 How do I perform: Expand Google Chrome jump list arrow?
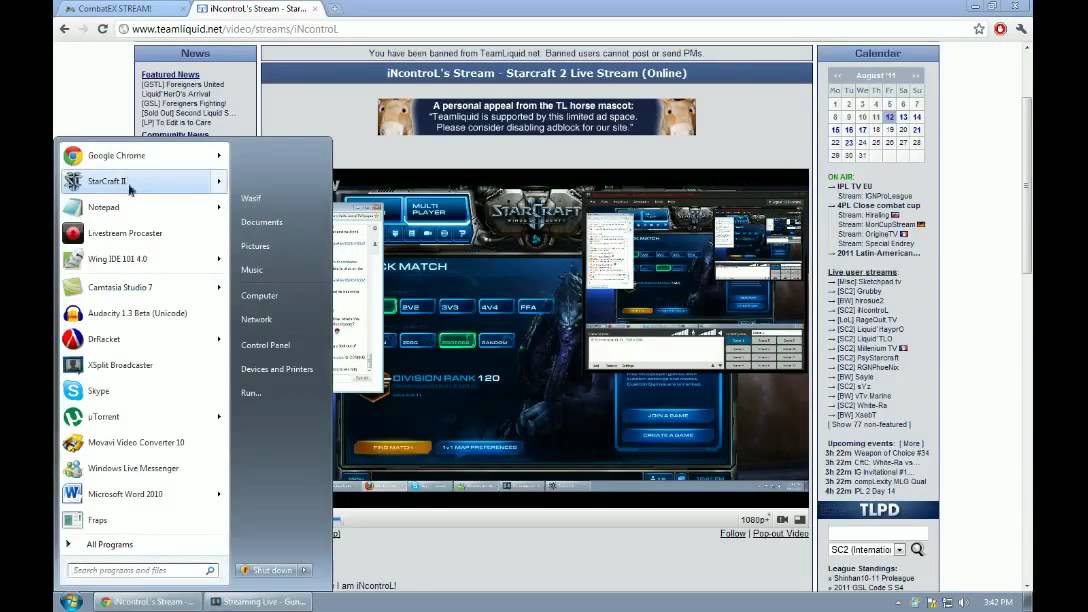[219, 155]
